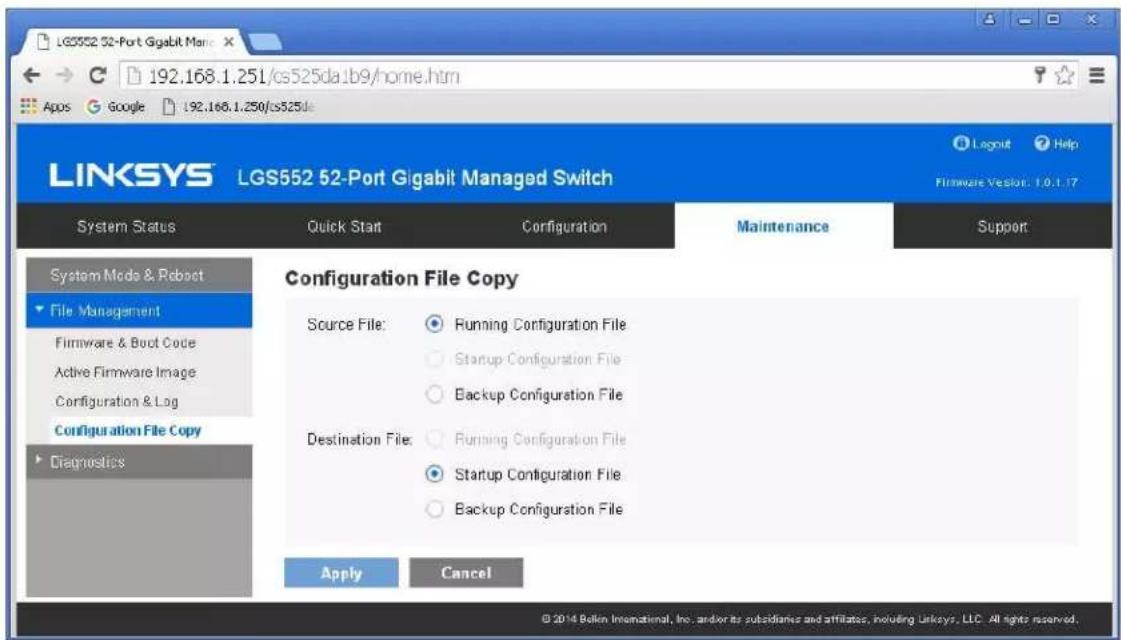
Task: Click the Configuration File Copy heading
Action: (401, 279)
